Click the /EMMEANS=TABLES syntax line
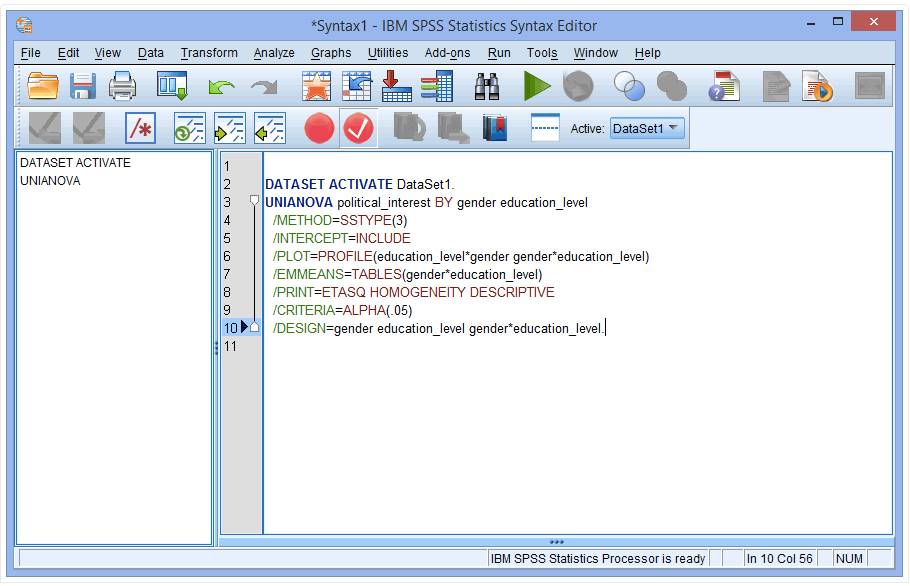This screenshot has height=586, width=910. (407, 274)
